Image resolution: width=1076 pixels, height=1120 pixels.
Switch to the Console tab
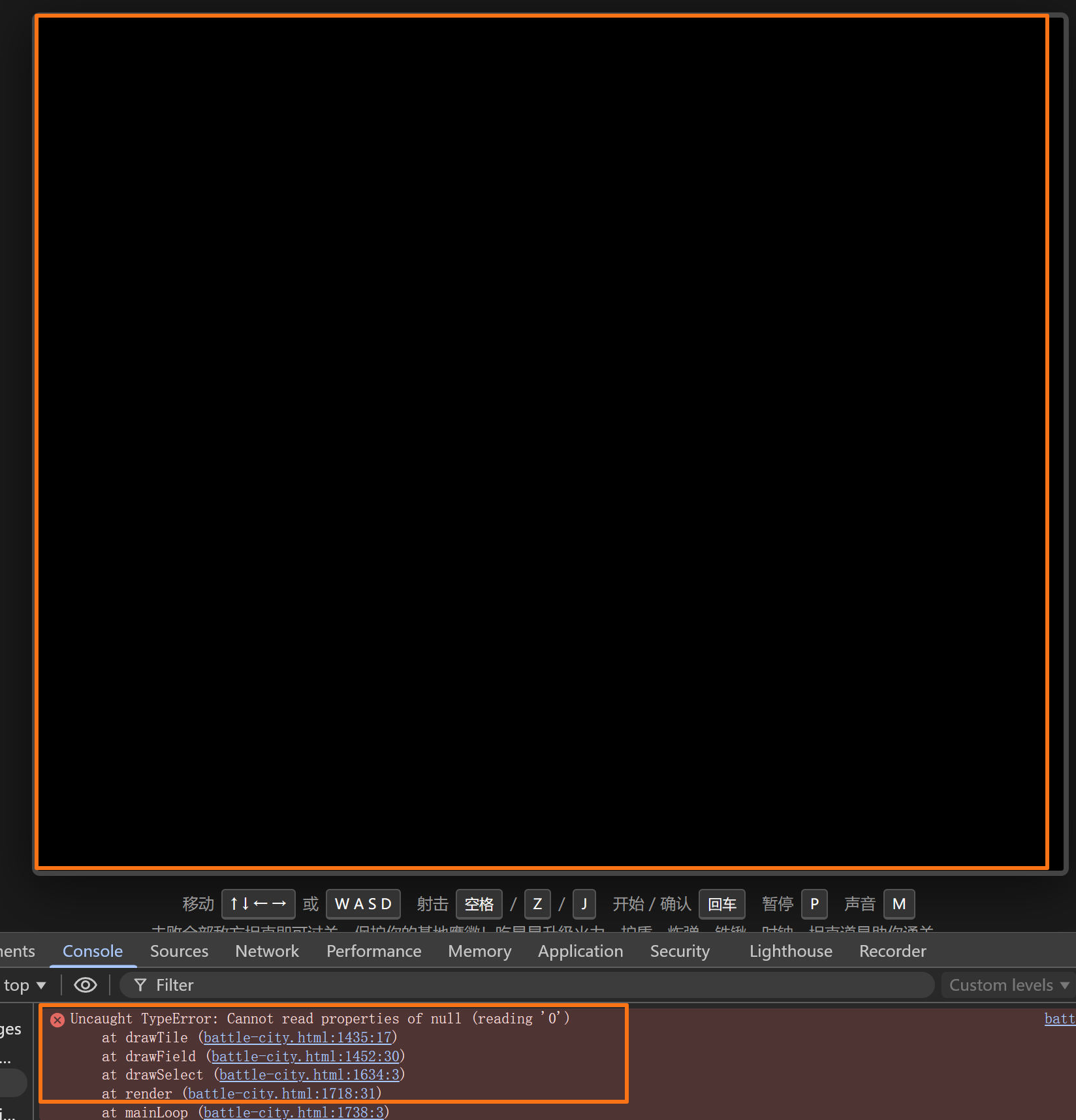point(93,951)
